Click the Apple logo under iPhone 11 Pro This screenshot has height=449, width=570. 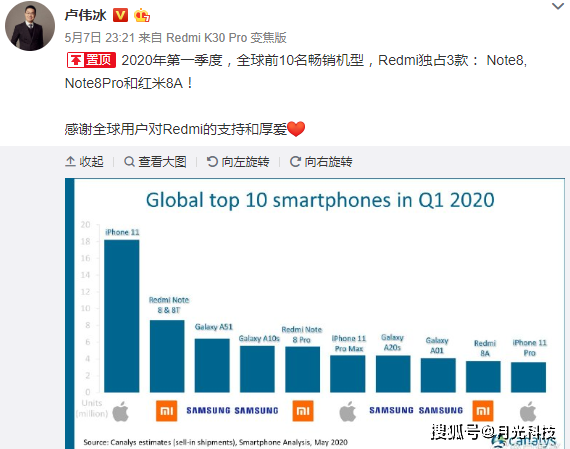point(528,411)
